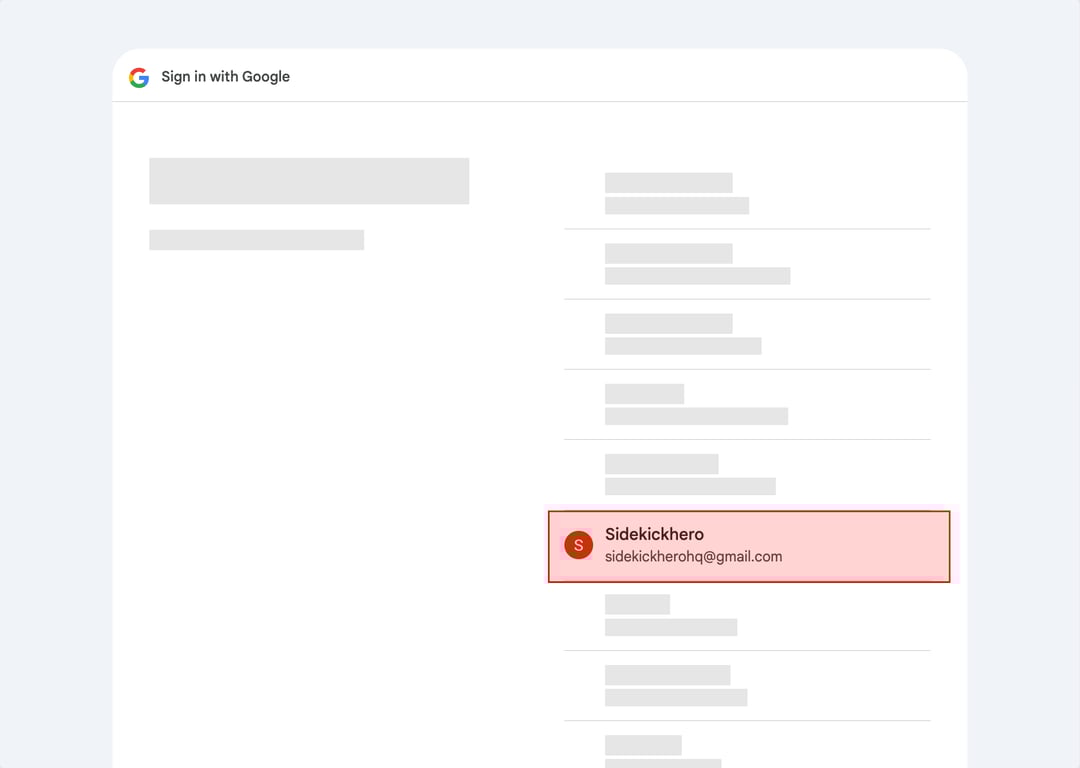Viewport: 1080px width, 768px height.
Task: Click the Google "G" logo
Action: pos(139,77)
